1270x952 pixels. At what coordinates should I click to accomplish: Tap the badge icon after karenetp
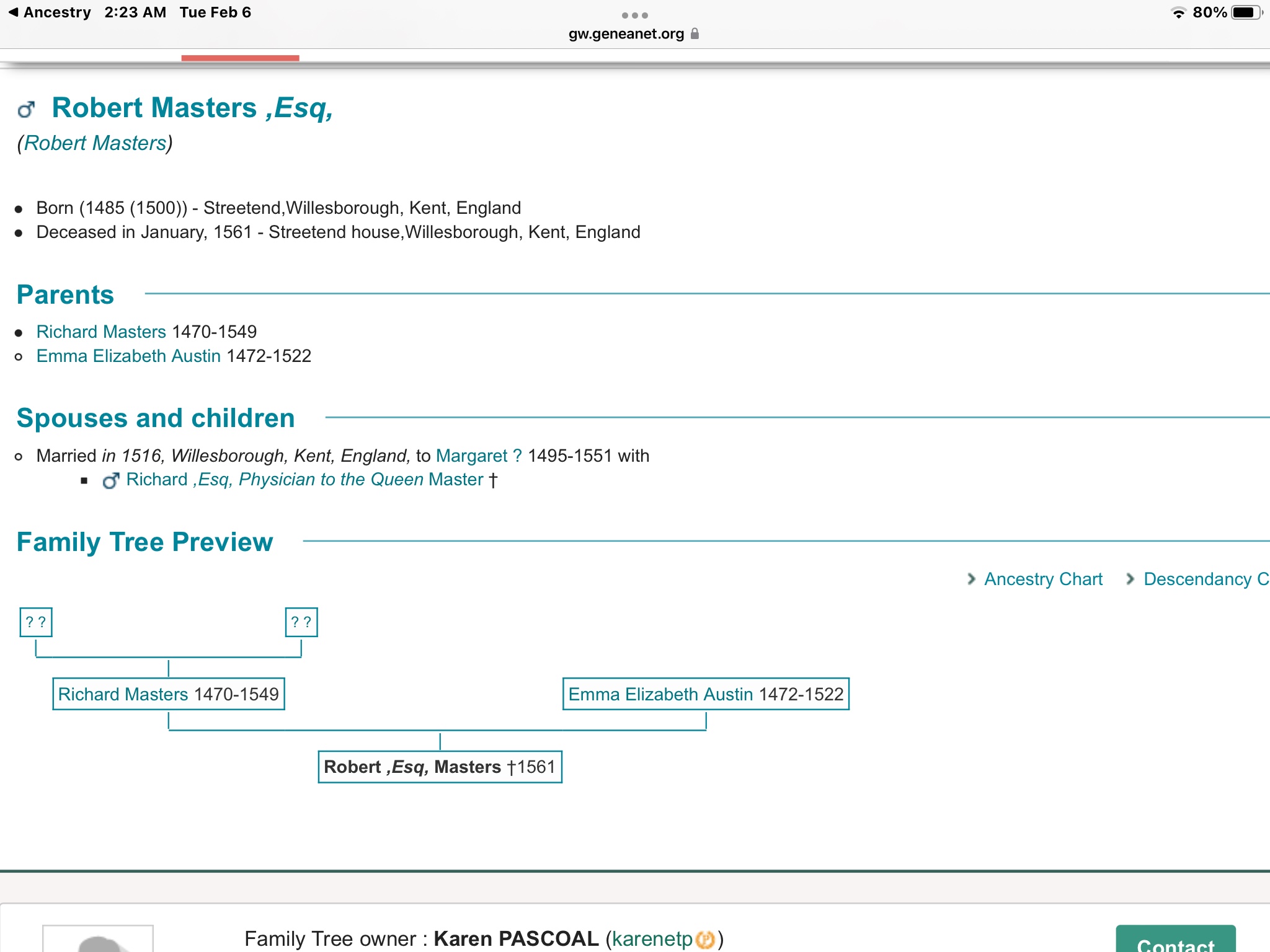click(704, 940)
